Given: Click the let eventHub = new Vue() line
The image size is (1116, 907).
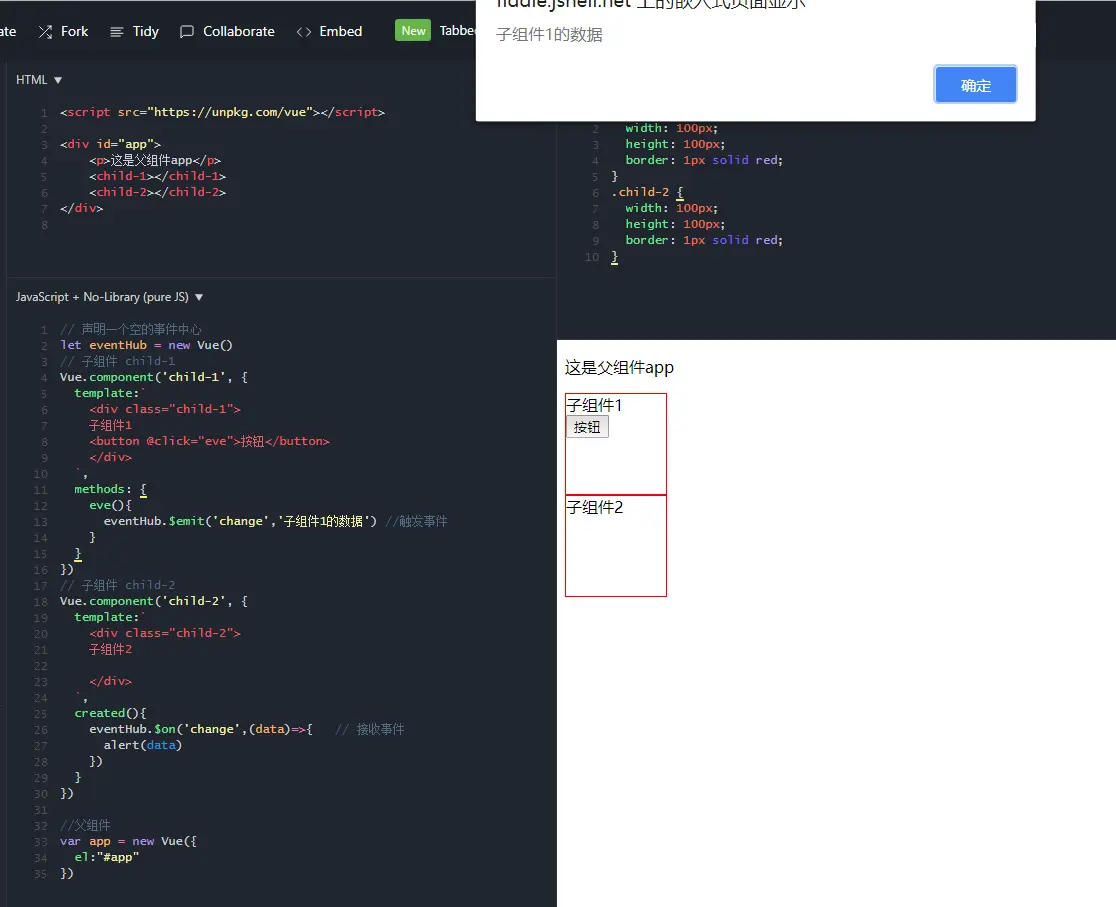Looking at the screenshot, I should pos(146,345).
